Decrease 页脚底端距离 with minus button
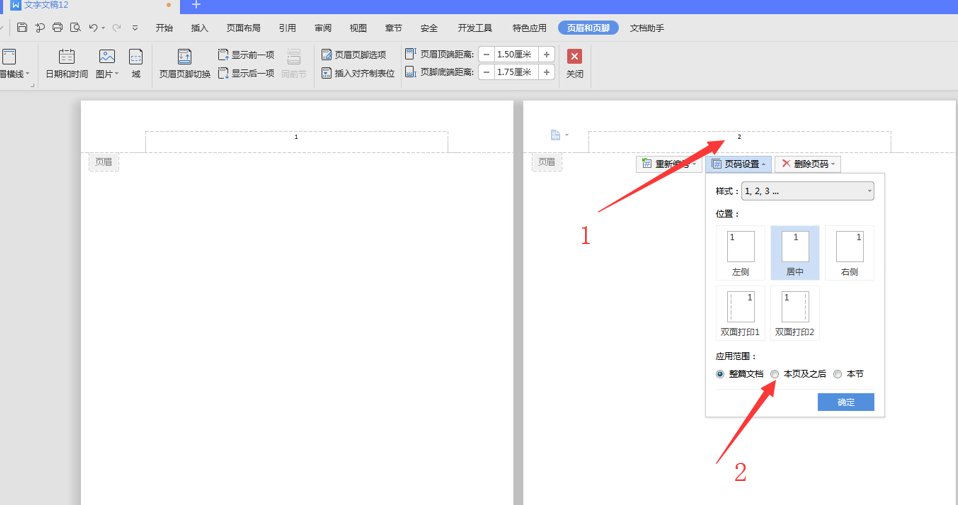The height and width of the screenshot is (505, 958). (486, 72)
